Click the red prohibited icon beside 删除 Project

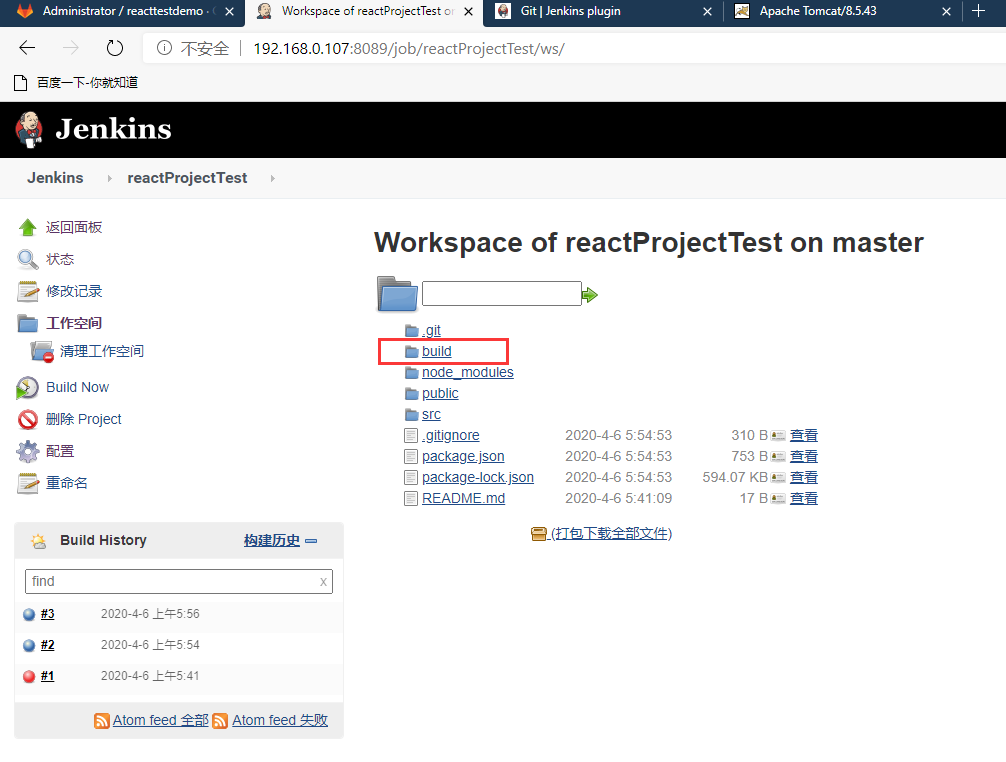[x=28, y=419]
